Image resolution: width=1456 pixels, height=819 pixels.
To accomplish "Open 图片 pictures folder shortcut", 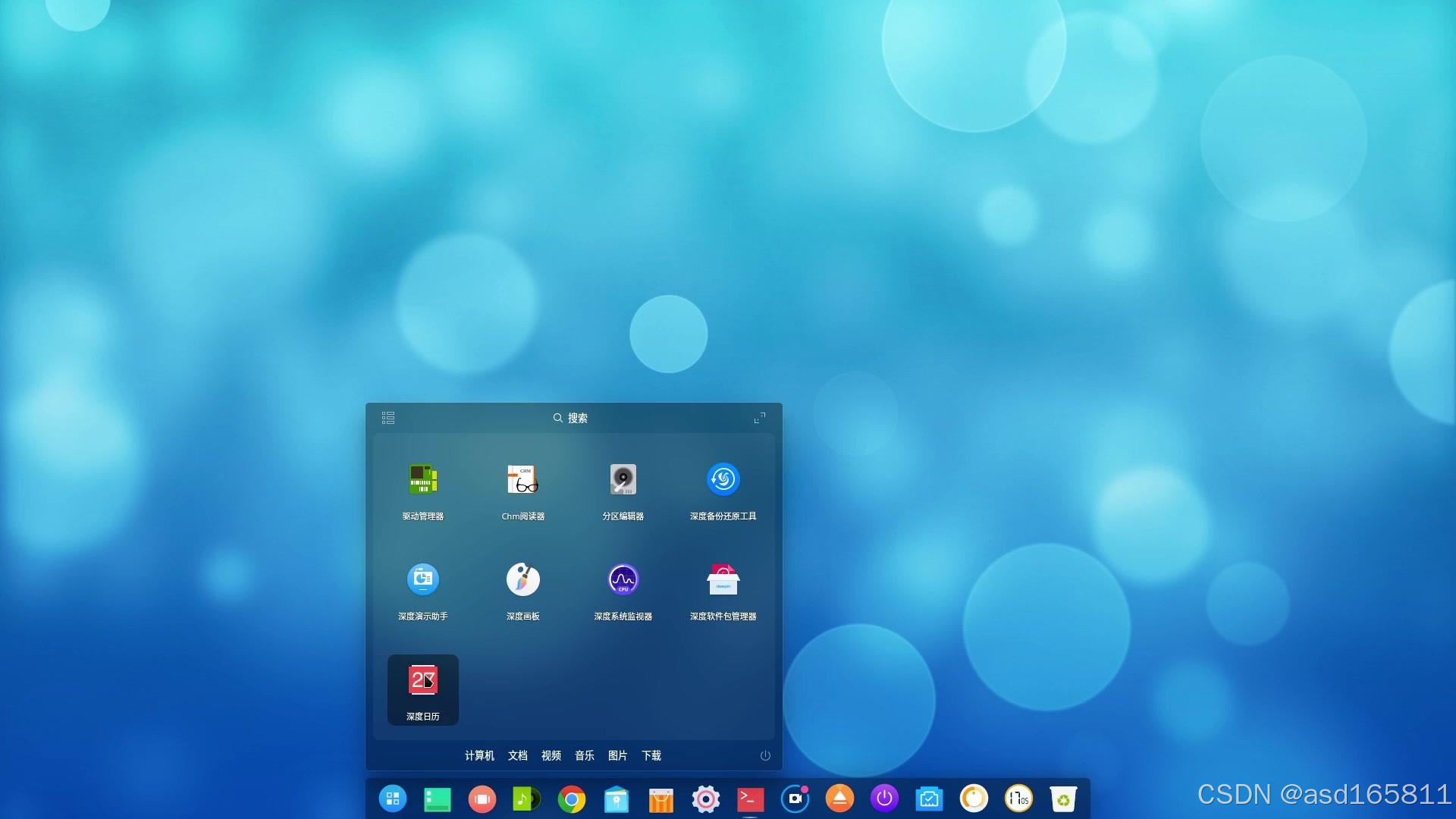I will pos(618,755).
